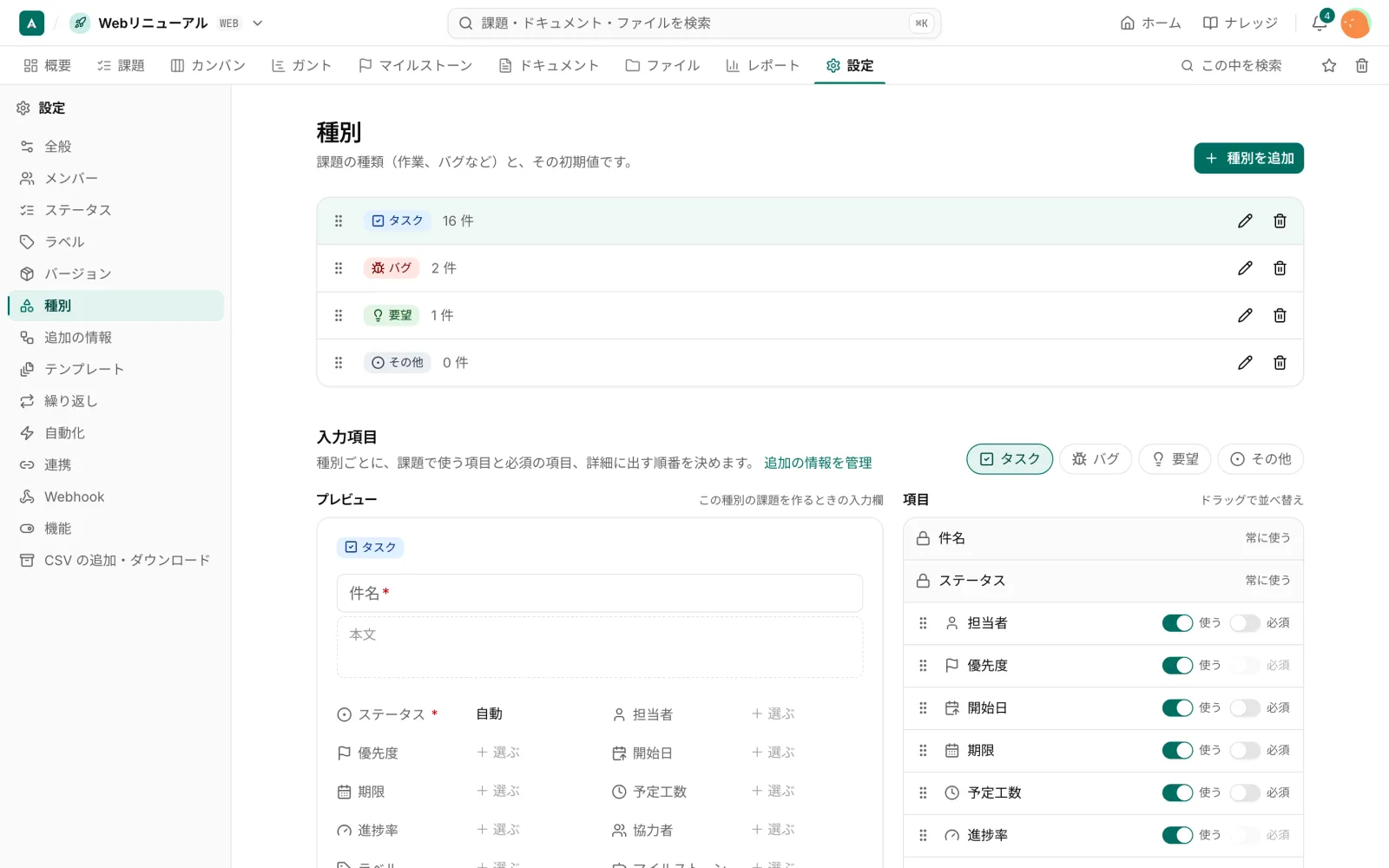This screenshot has width=1389, height=868.
Task: Choose a value for 優先度 in preview
Action: coord(498,753)
